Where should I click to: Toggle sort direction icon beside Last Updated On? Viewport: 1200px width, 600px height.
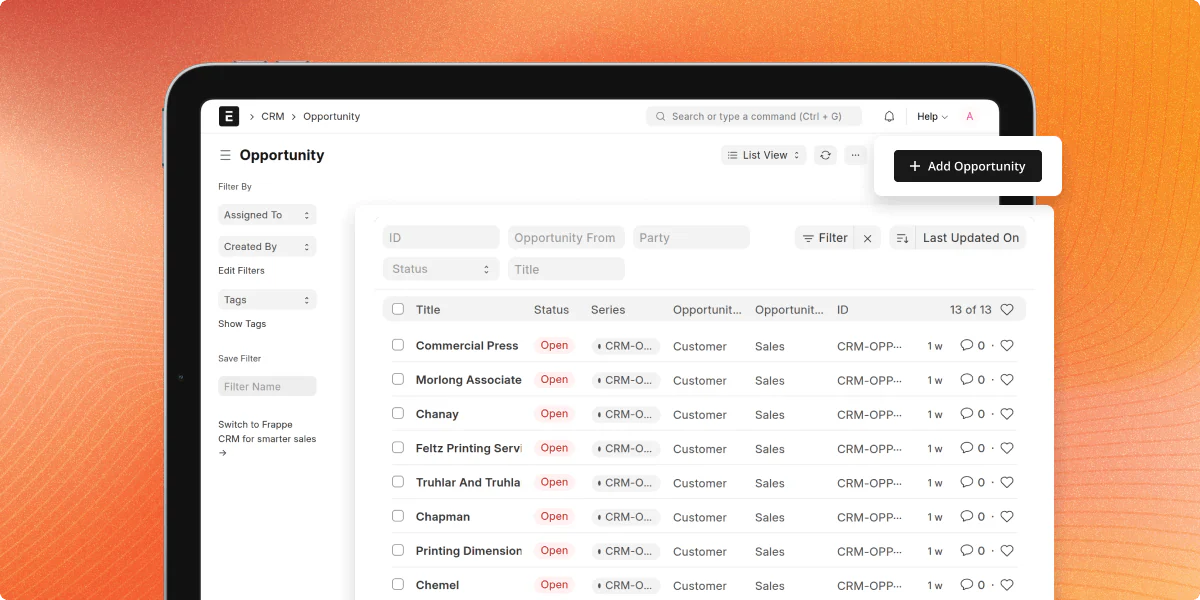click(902, 238)
